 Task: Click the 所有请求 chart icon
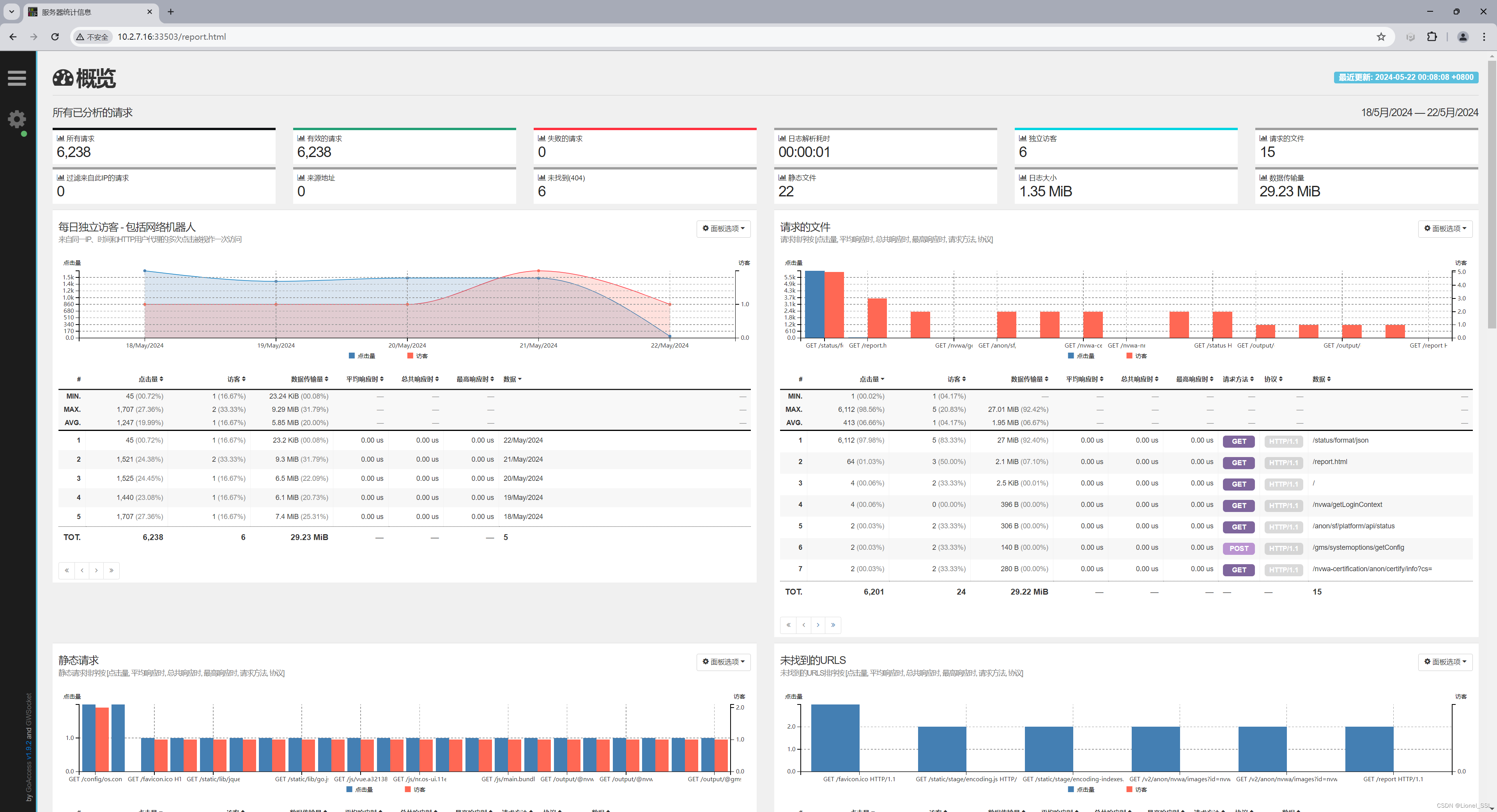(60, 138)
